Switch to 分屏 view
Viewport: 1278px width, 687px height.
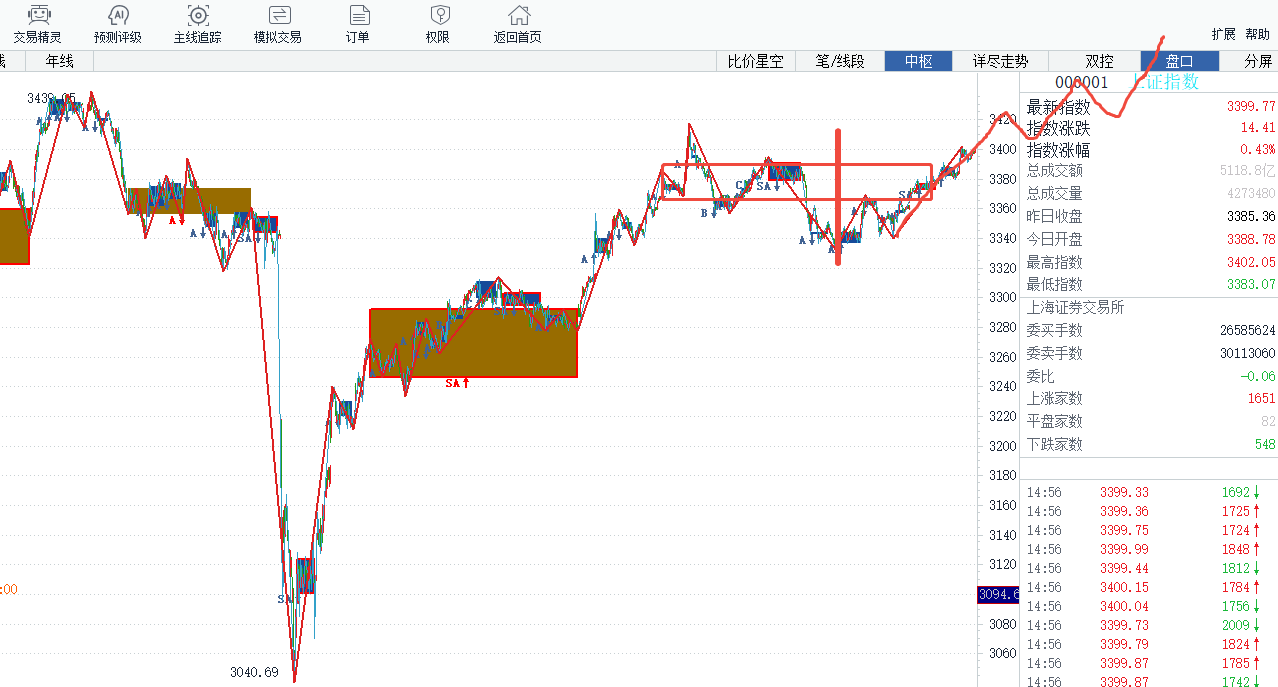pos(1258,61)
